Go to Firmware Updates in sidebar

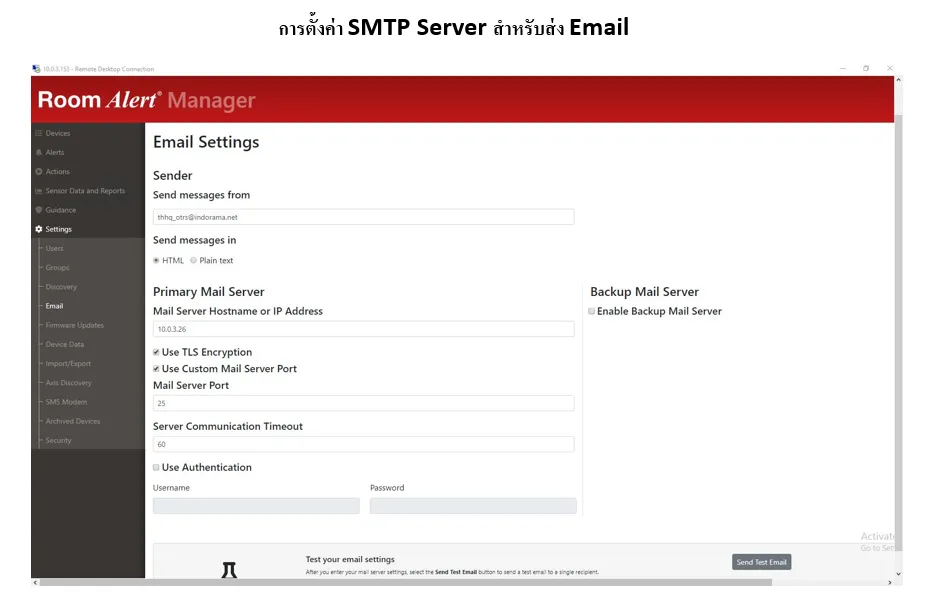[x=74, y=325]
